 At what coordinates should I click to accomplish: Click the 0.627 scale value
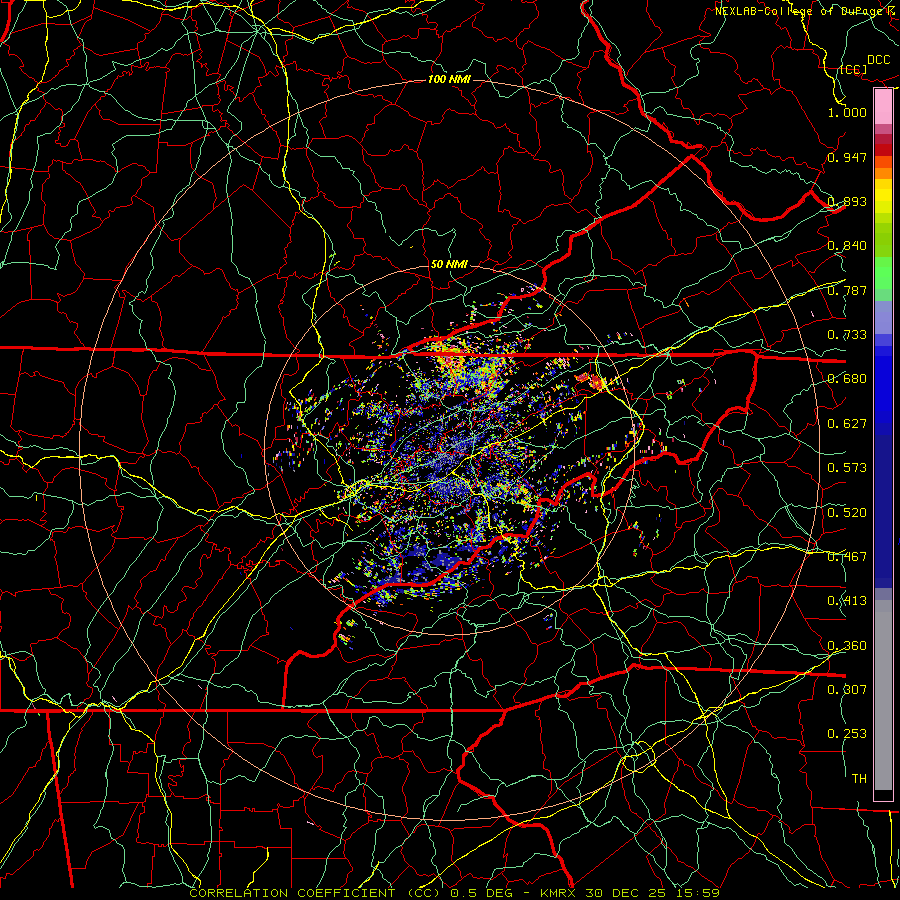pyautogui.click(x=847, y=424)
